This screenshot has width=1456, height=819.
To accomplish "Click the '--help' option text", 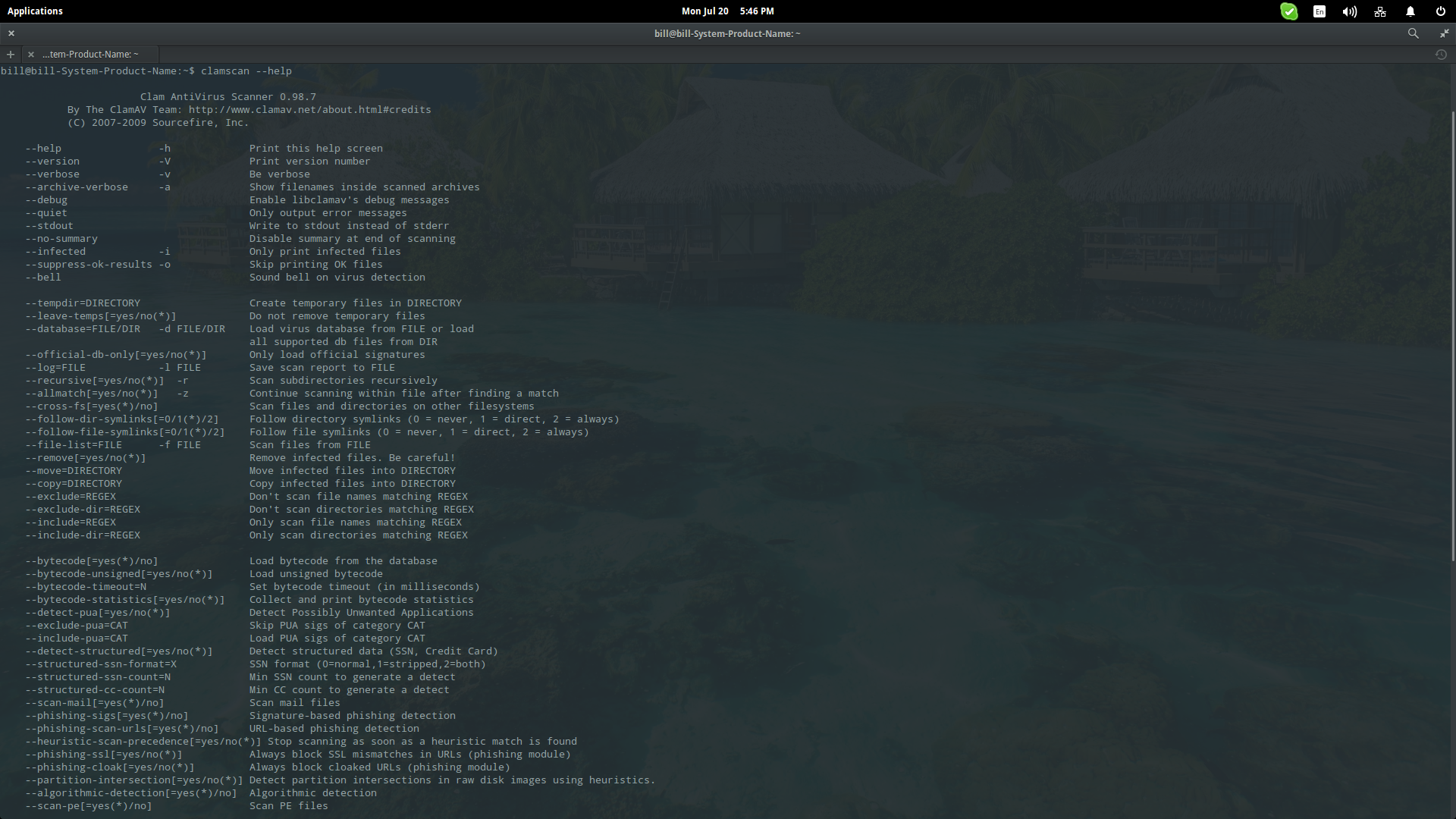I will click(43, 149).
